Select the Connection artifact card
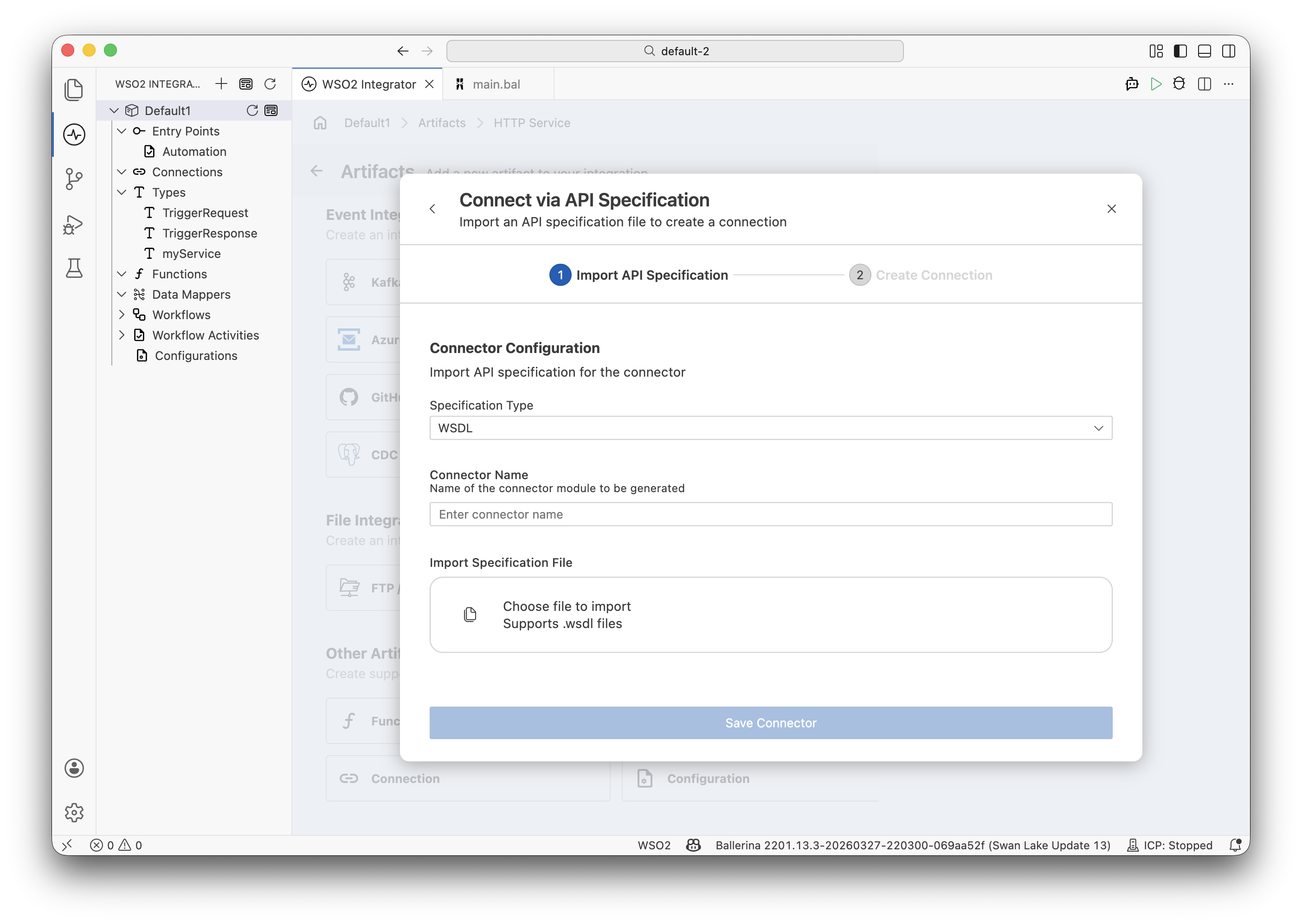Screen dimensions: 1302x924 click(468, 778)
